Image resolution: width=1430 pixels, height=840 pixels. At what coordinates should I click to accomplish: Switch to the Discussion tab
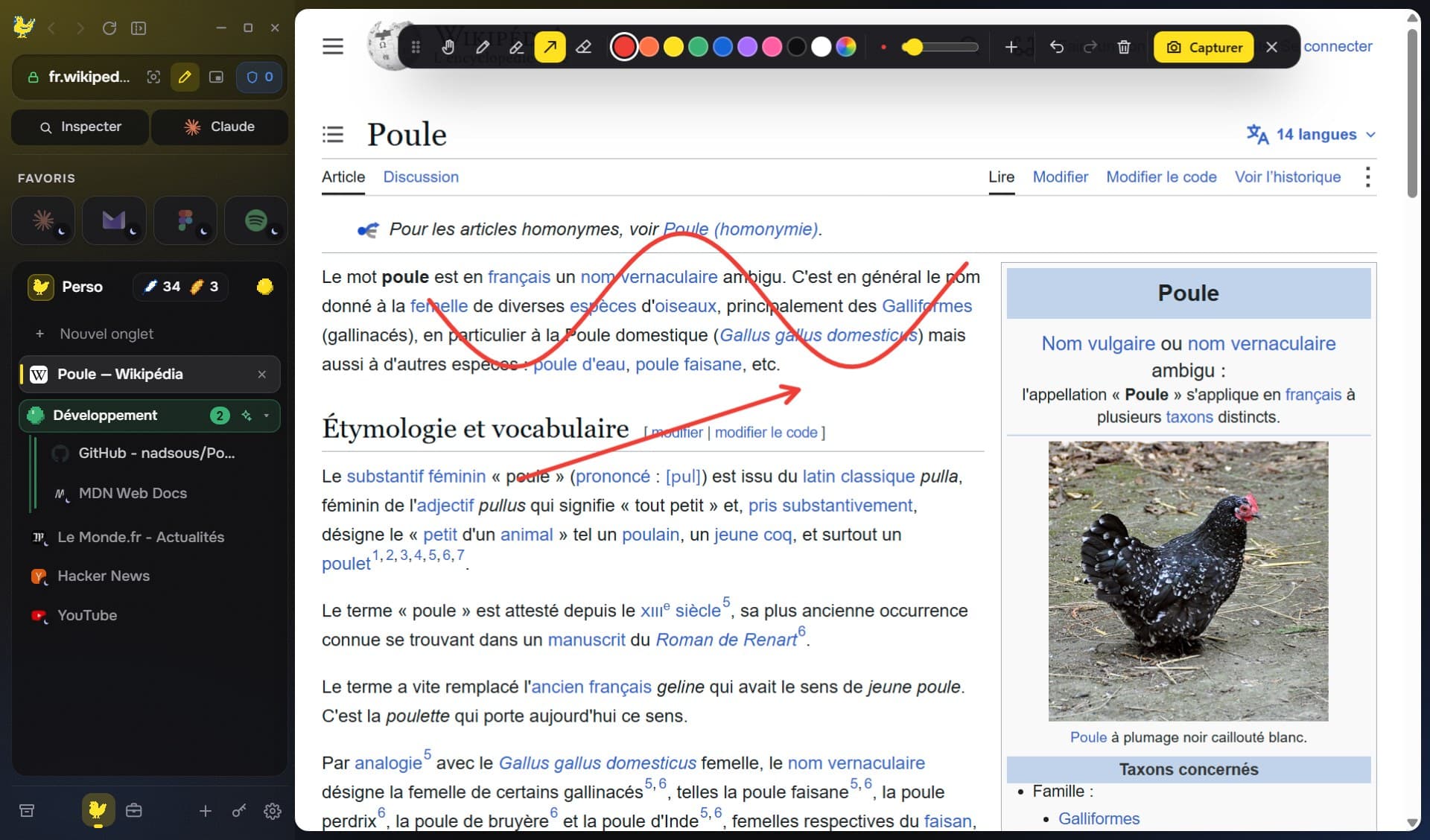(x=421, y=177)
